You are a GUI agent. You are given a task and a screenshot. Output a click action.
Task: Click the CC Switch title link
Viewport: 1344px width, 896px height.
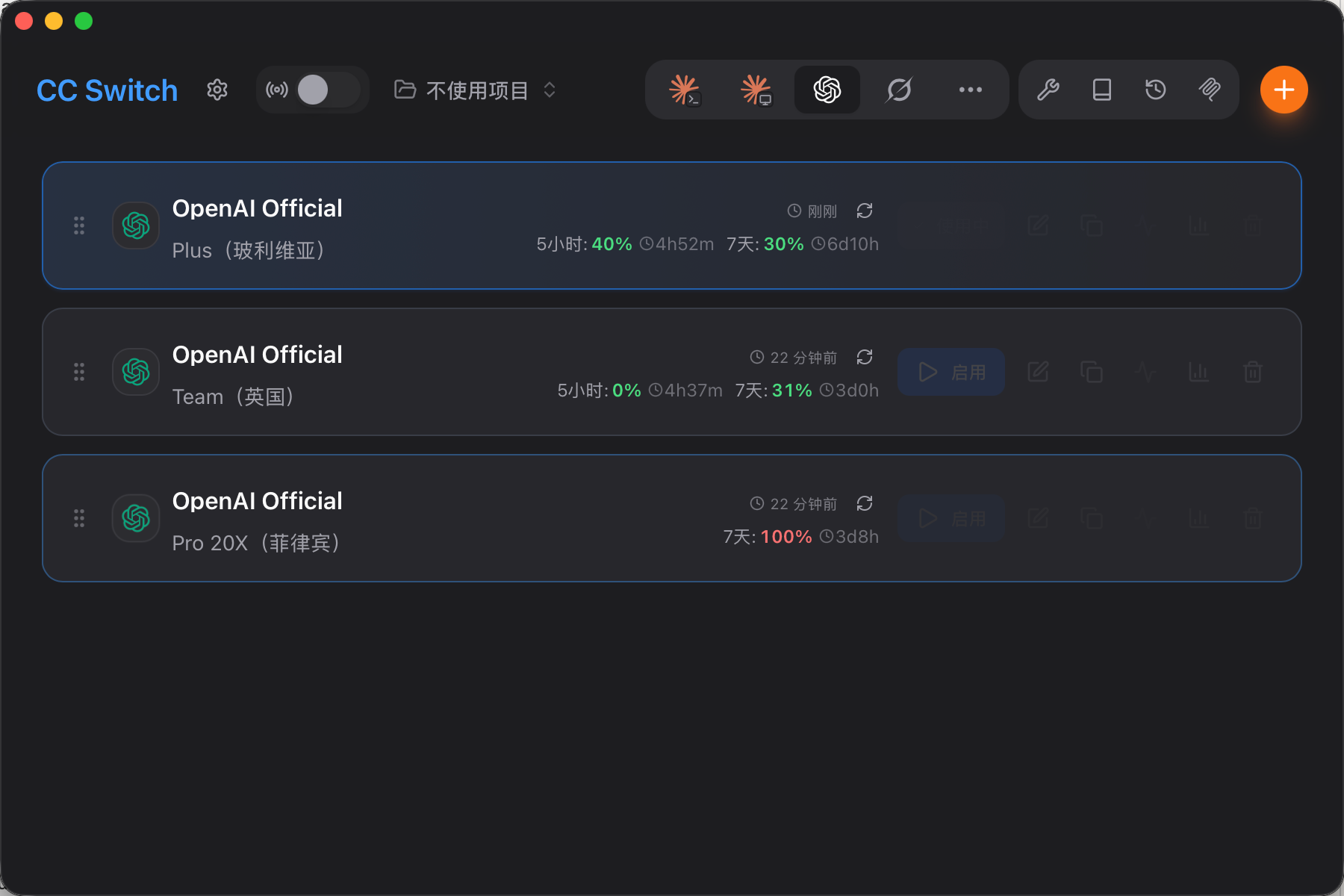[108, 90]
